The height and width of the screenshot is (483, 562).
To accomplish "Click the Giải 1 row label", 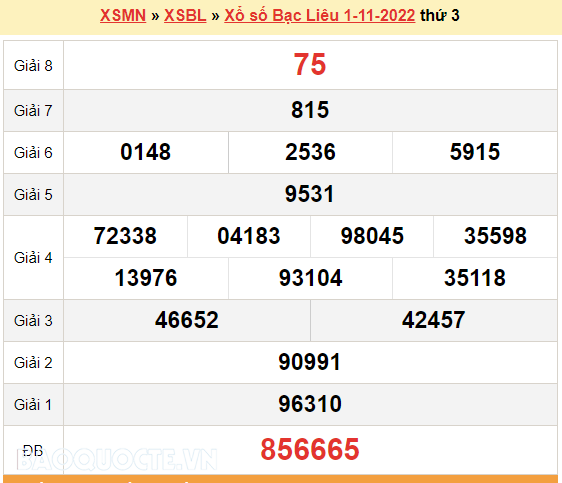I will click(33, 405).
